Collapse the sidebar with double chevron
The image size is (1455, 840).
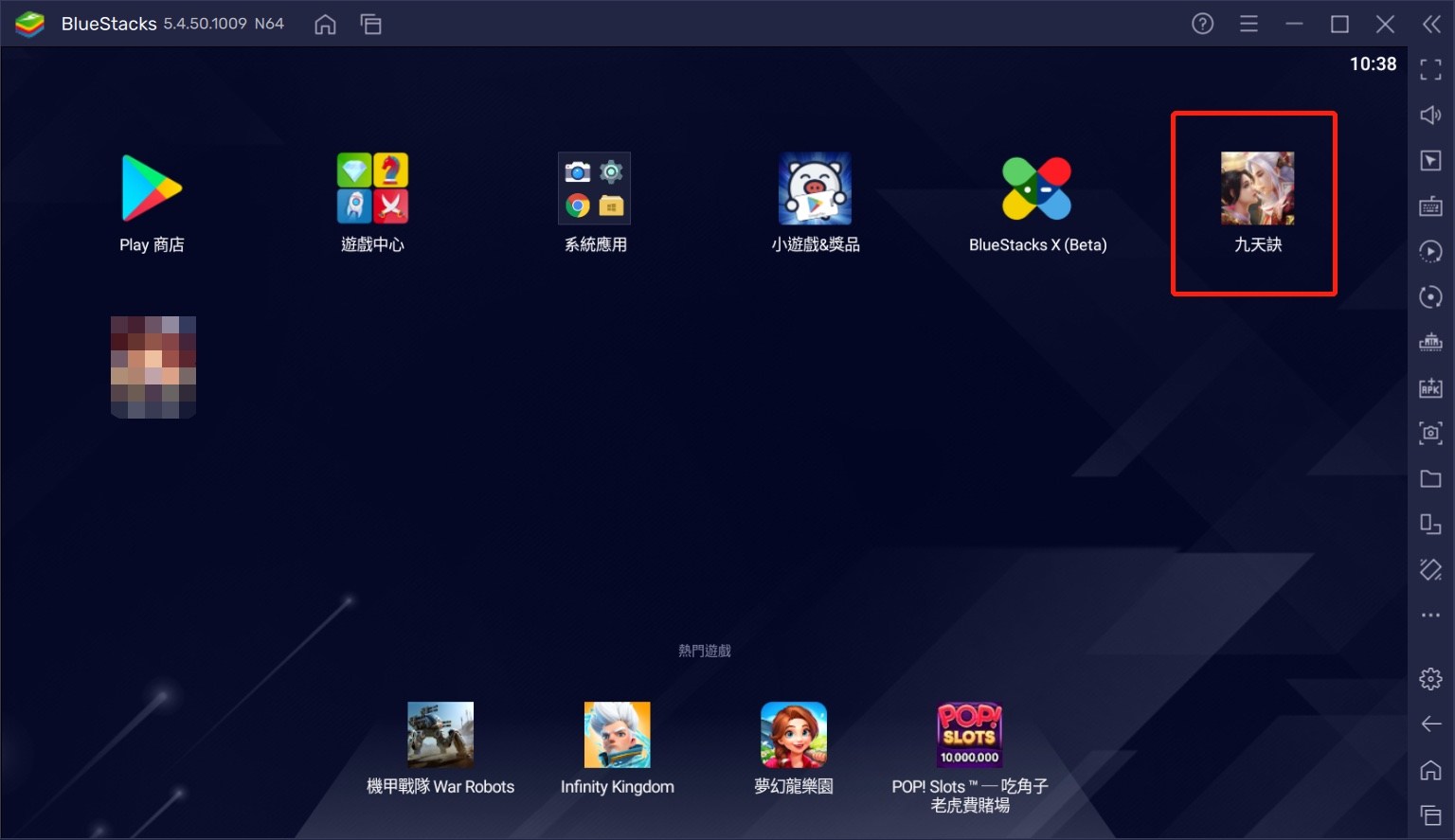1431,24
